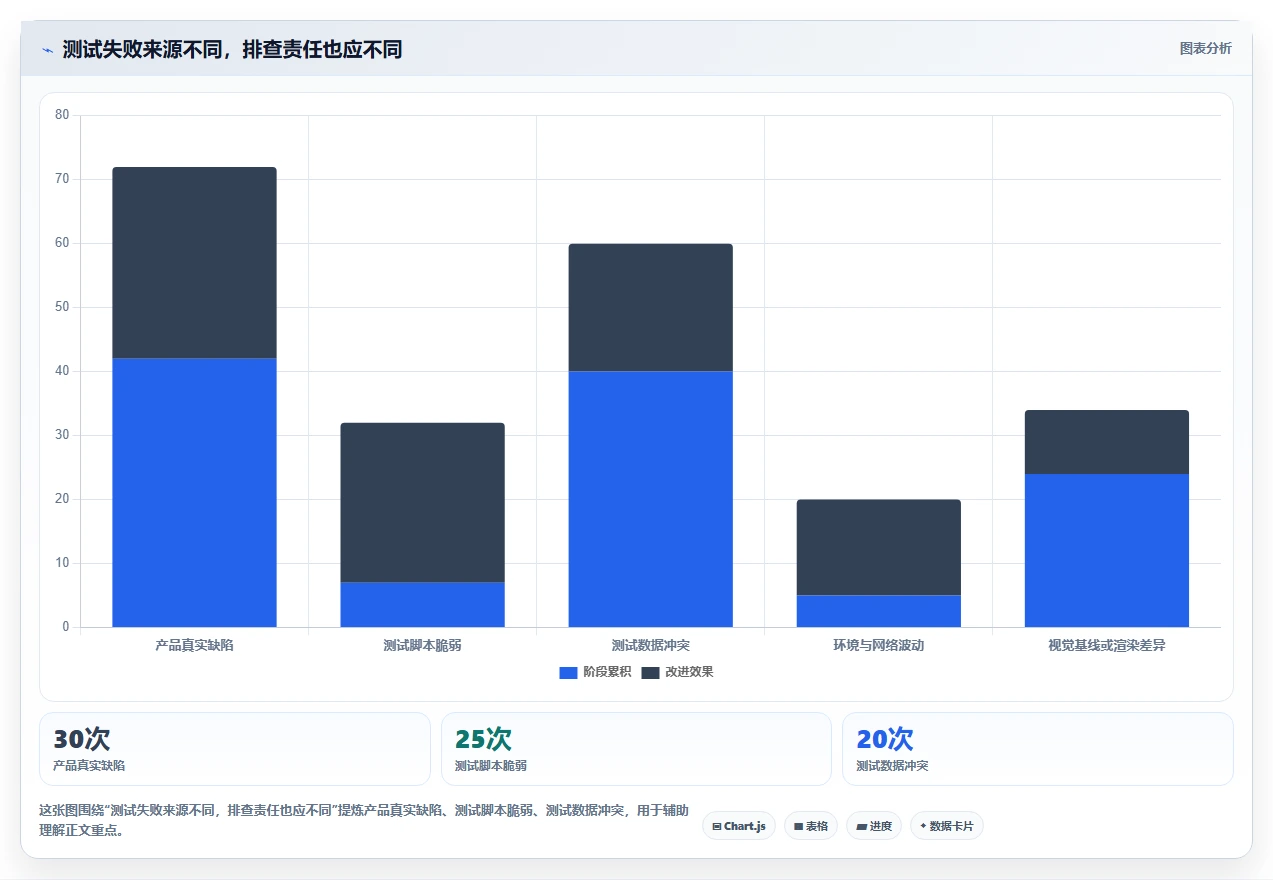Click the dark segment of 测试数据冲突 bar

(650, 308)
